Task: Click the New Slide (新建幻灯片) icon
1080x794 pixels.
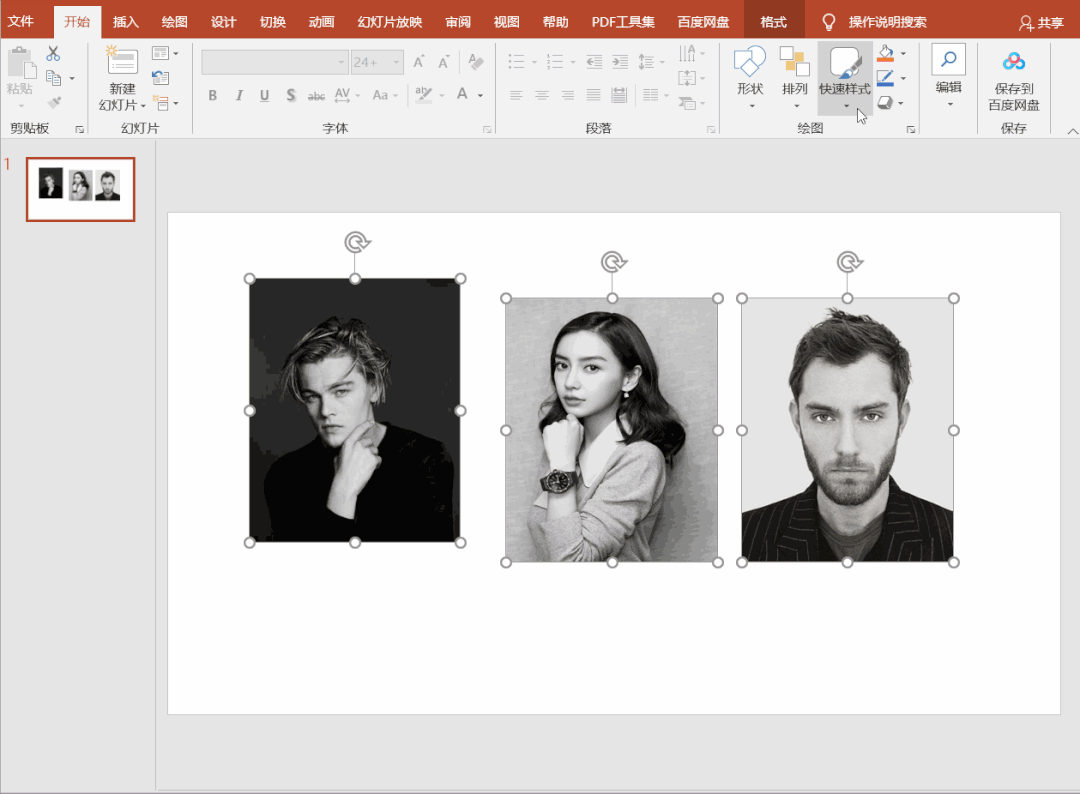Action: (x=122, y=62)
